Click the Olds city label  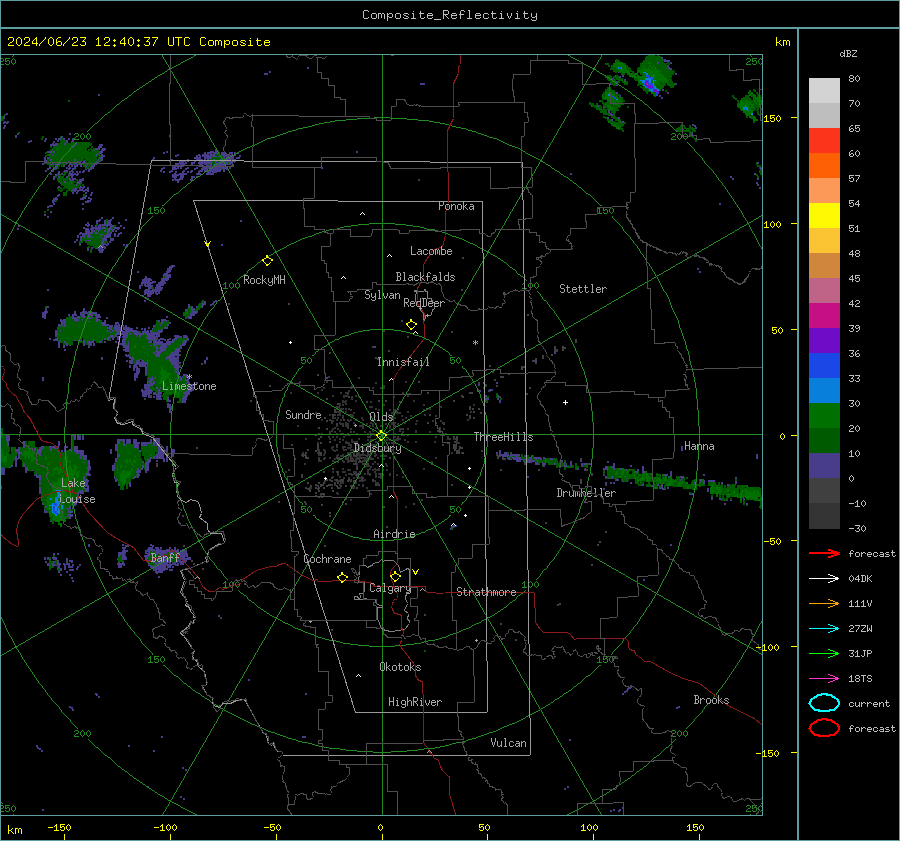381,417
